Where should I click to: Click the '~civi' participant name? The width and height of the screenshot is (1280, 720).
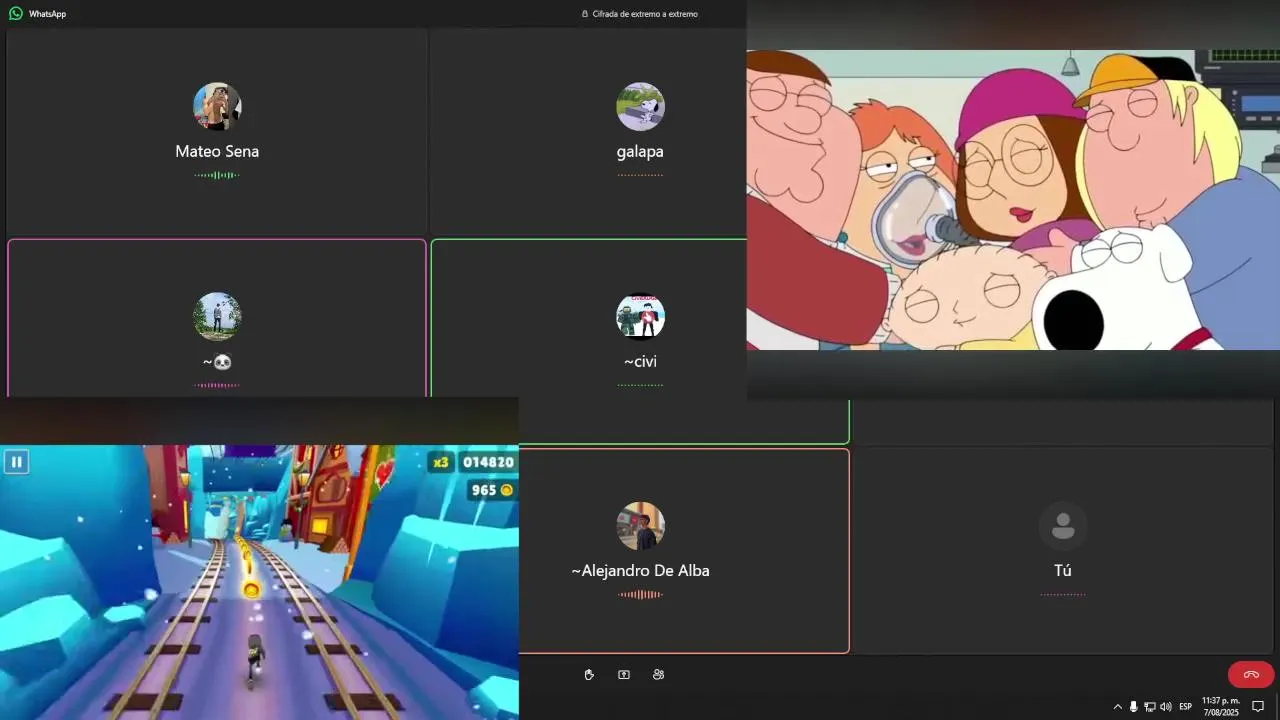[640, 361]
